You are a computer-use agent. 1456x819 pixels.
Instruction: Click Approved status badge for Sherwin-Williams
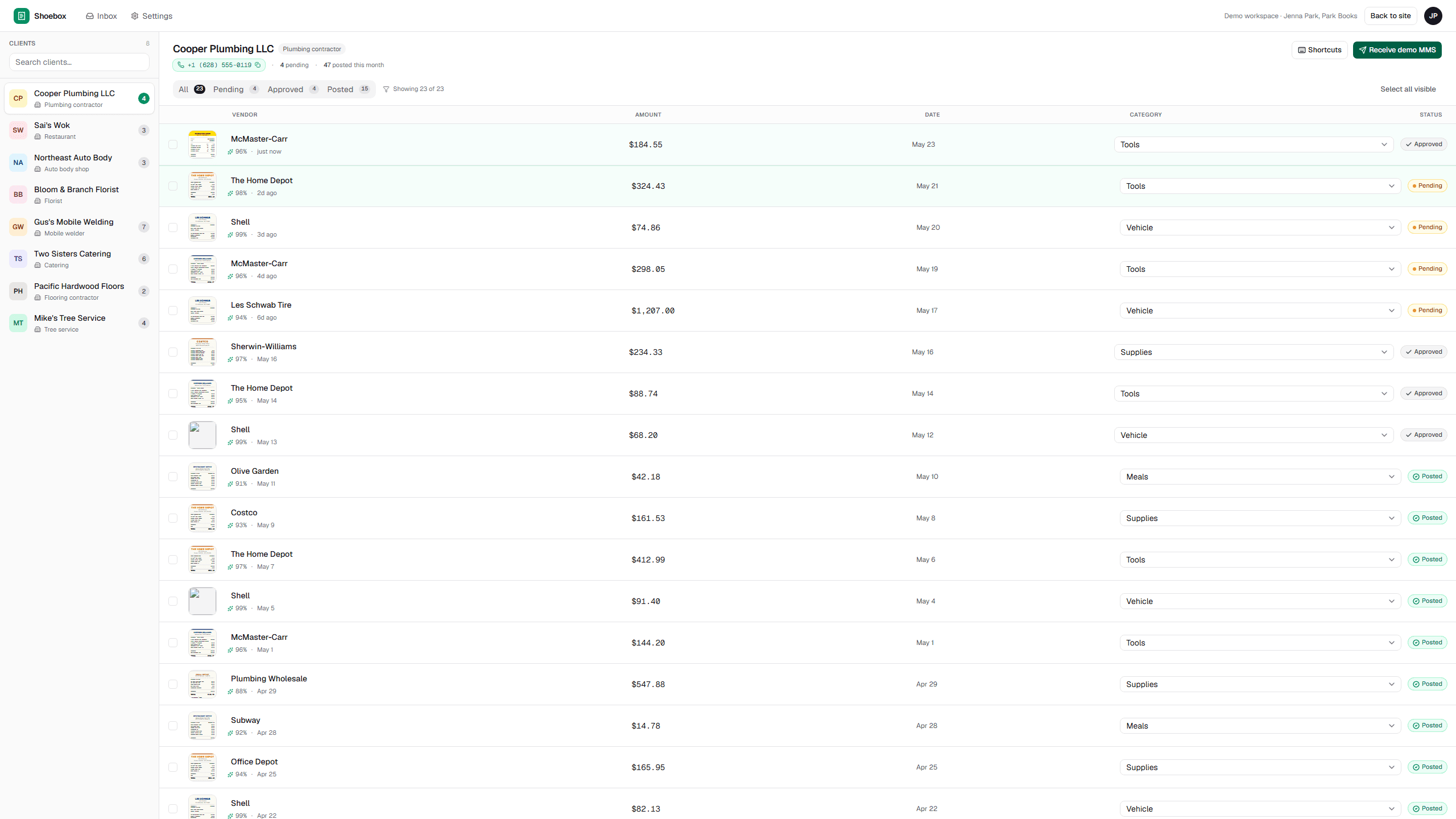tap(1424, 352)
